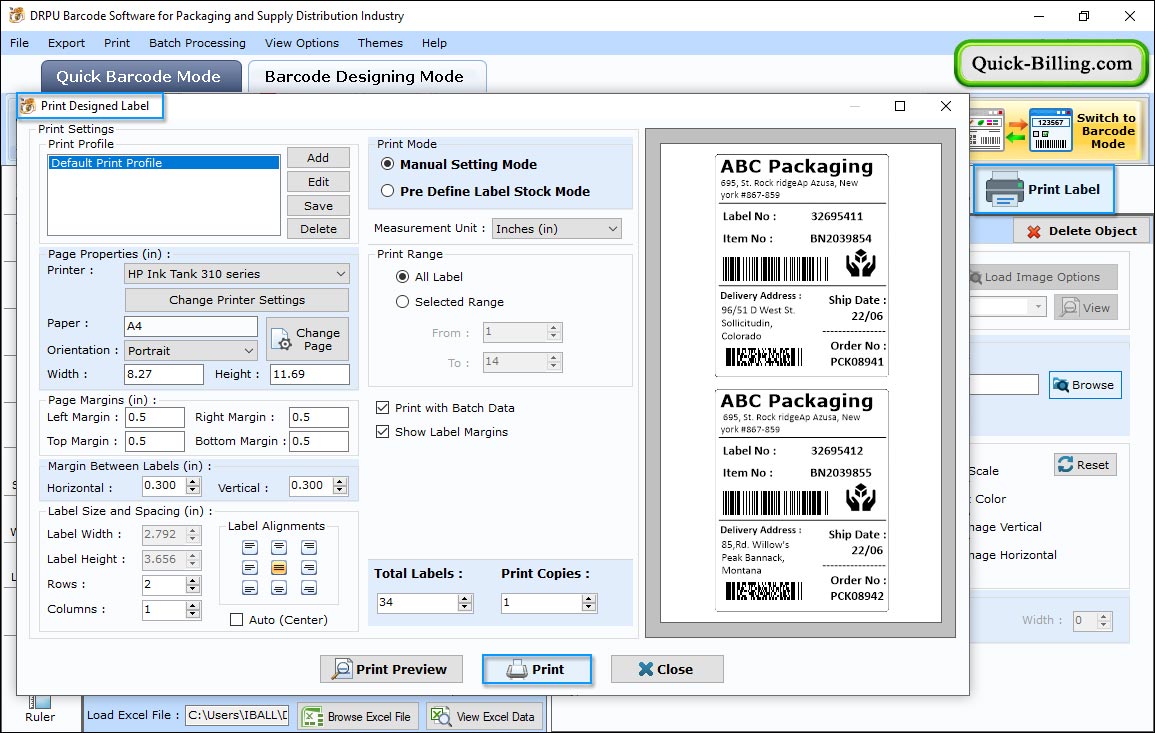Toggle Print with Batch Data checkbox
The height and width of the screenshot is (733, 1155).
point(382,407)
